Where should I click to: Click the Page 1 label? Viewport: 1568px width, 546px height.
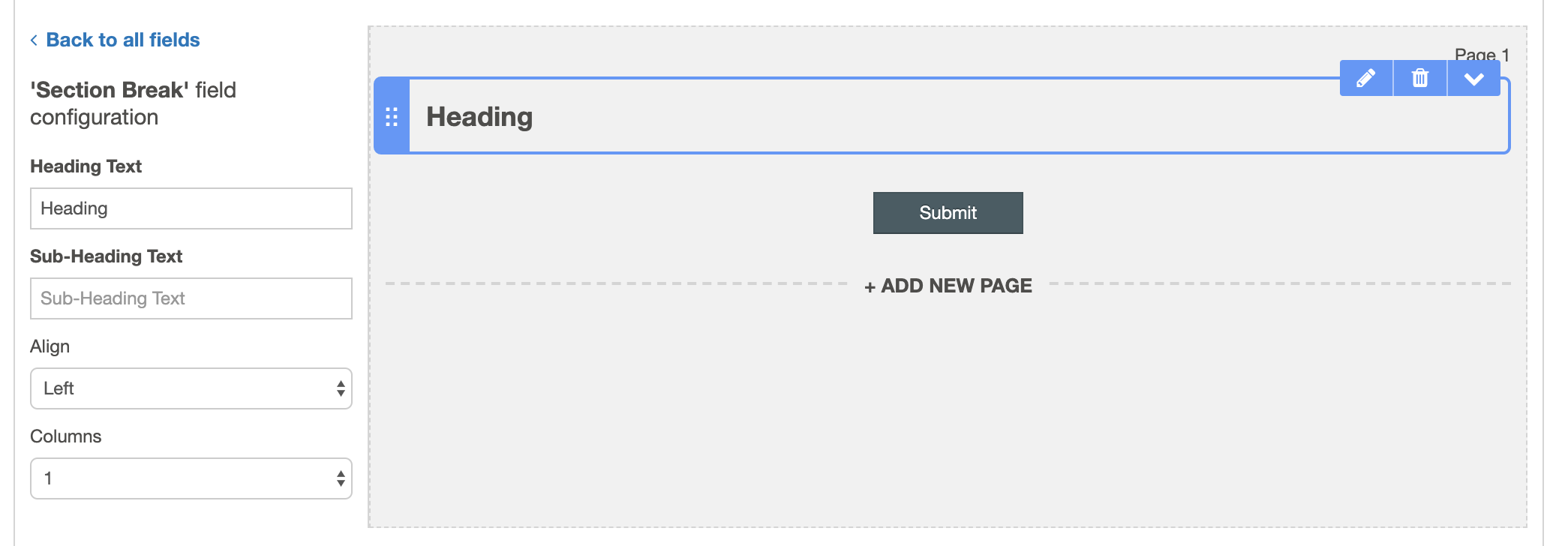[1482, 55]
